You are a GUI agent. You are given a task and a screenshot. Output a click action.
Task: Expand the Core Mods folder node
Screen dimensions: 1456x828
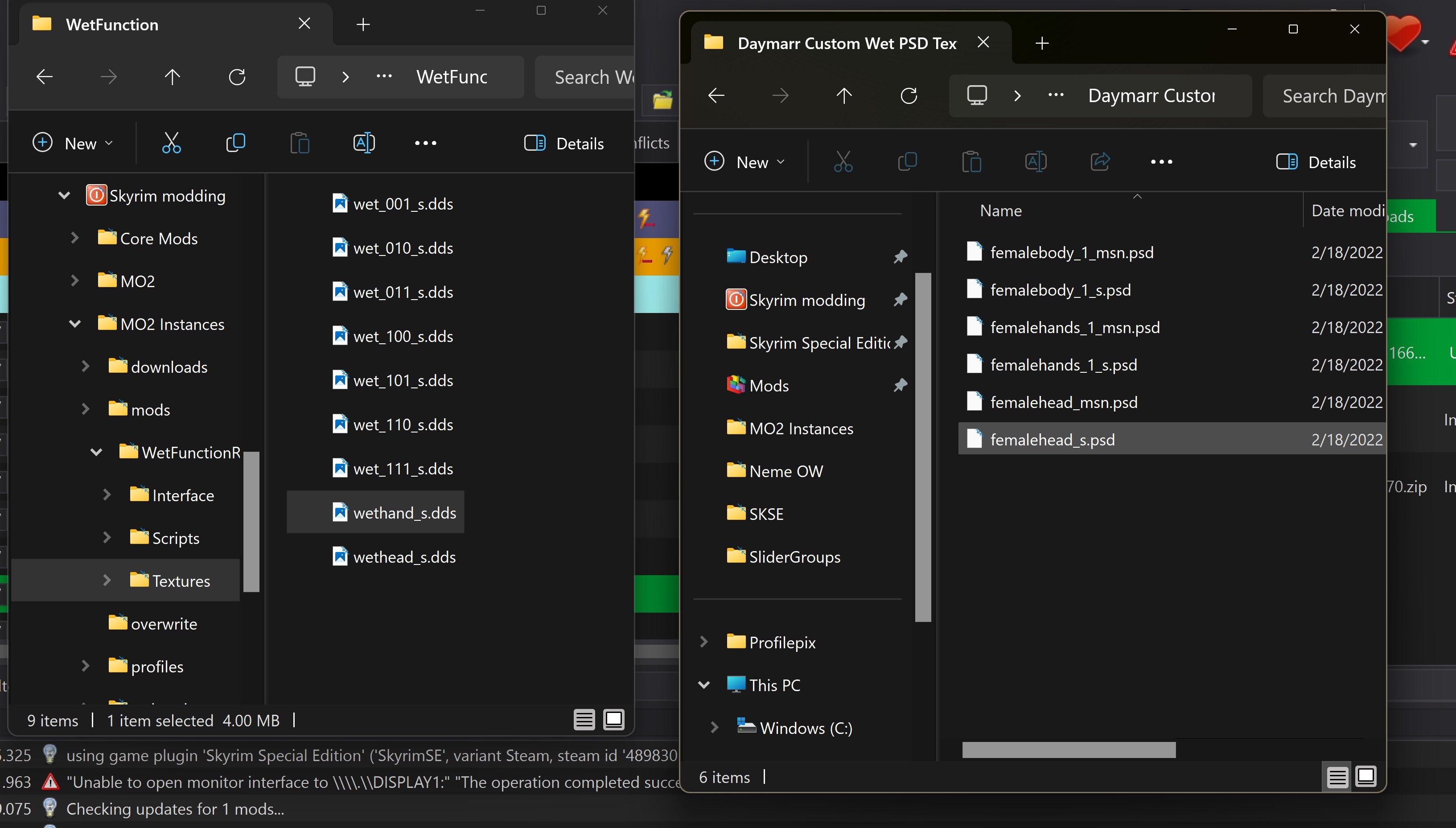point(74,238)
